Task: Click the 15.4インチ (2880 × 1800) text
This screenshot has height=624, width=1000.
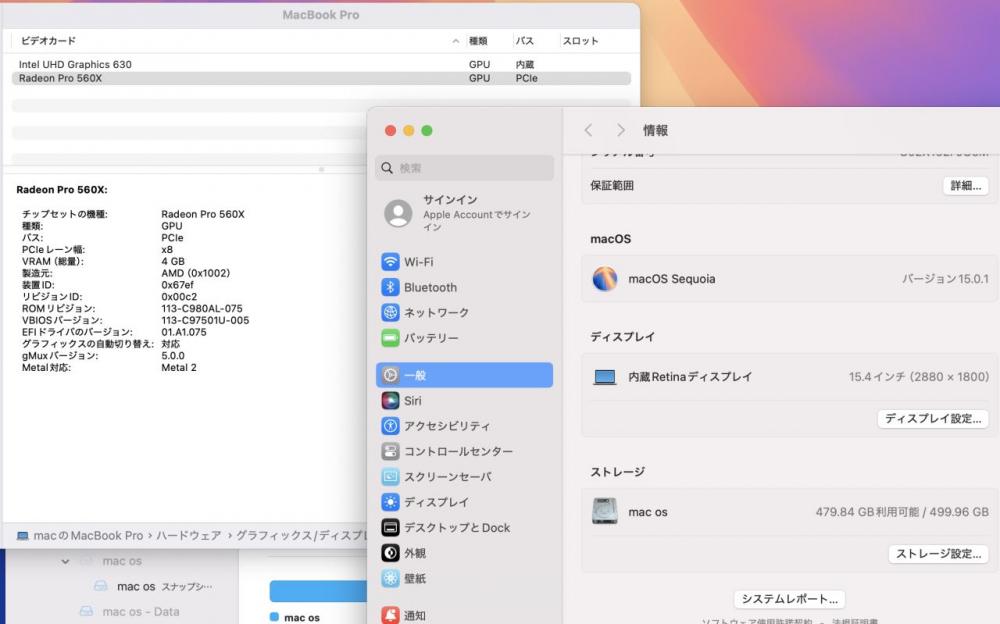Action: point(919,377)
